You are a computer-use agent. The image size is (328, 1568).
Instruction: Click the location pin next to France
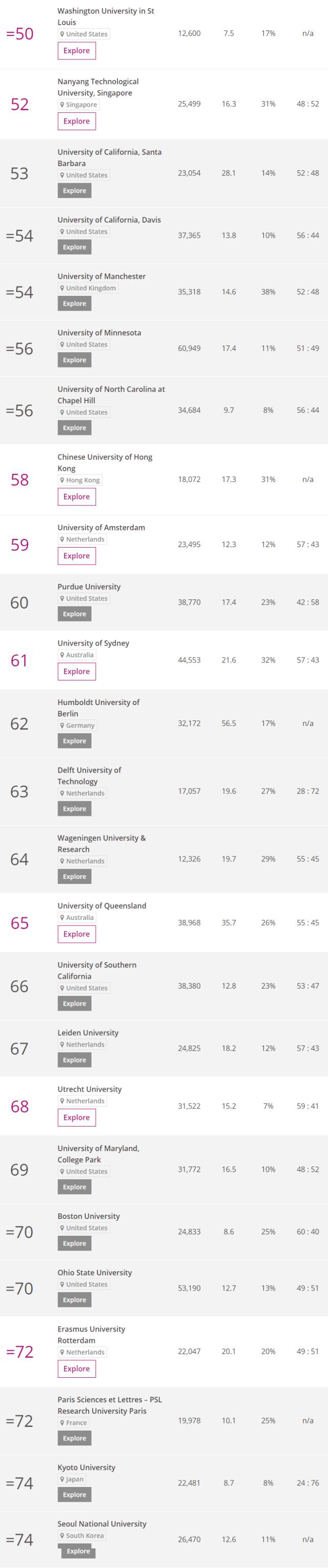[x=62, y=1422]
